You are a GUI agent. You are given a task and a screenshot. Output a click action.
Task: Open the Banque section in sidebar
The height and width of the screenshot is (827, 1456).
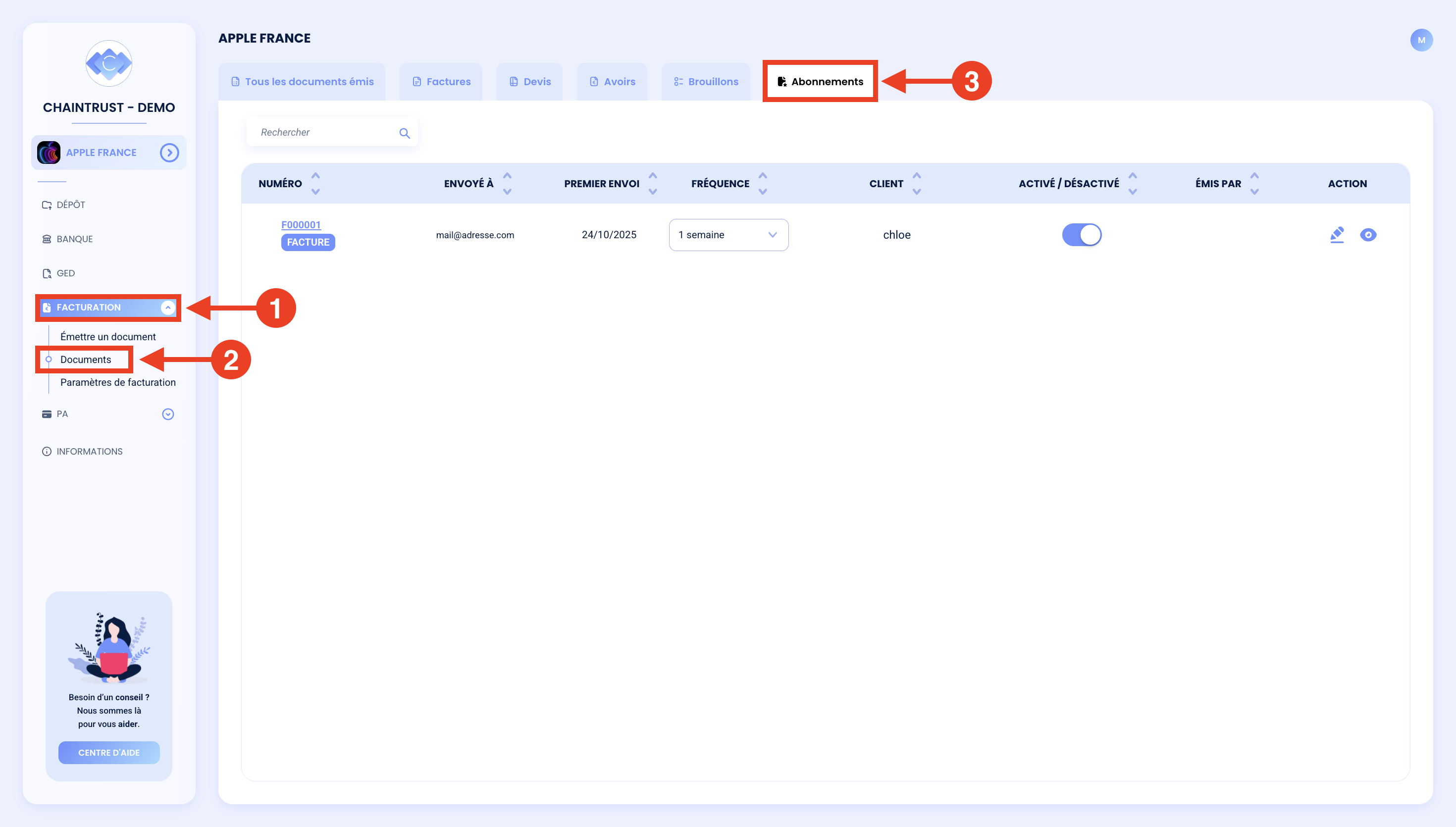click(x=67, y=239)
